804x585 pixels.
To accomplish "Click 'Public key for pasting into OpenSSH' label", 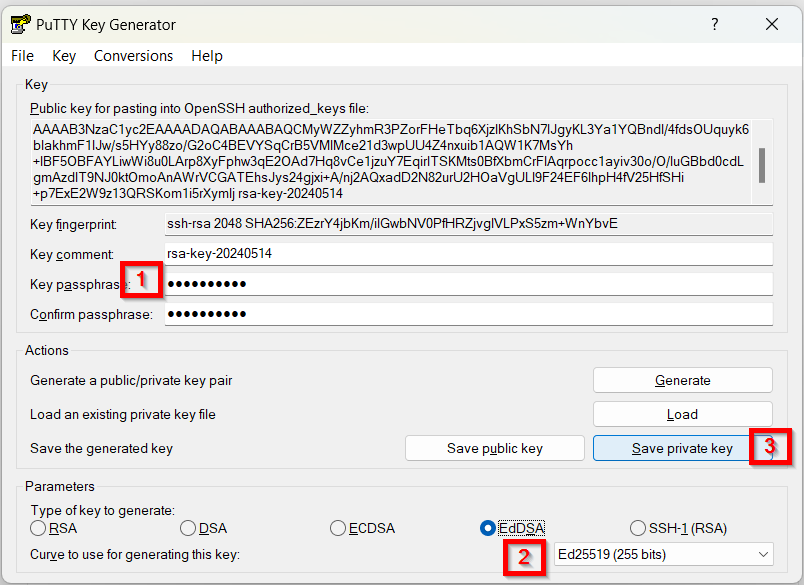I will (x=199, y=109).
